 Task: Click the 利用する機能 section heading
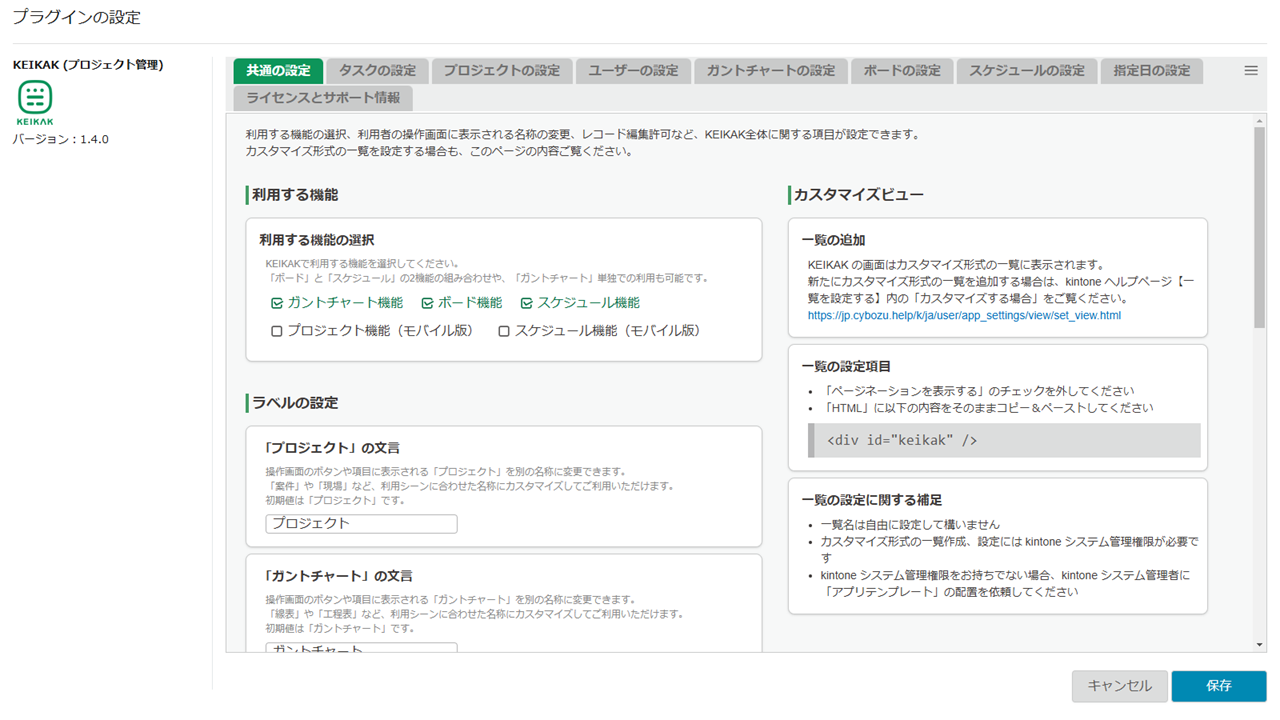(295, 195)
